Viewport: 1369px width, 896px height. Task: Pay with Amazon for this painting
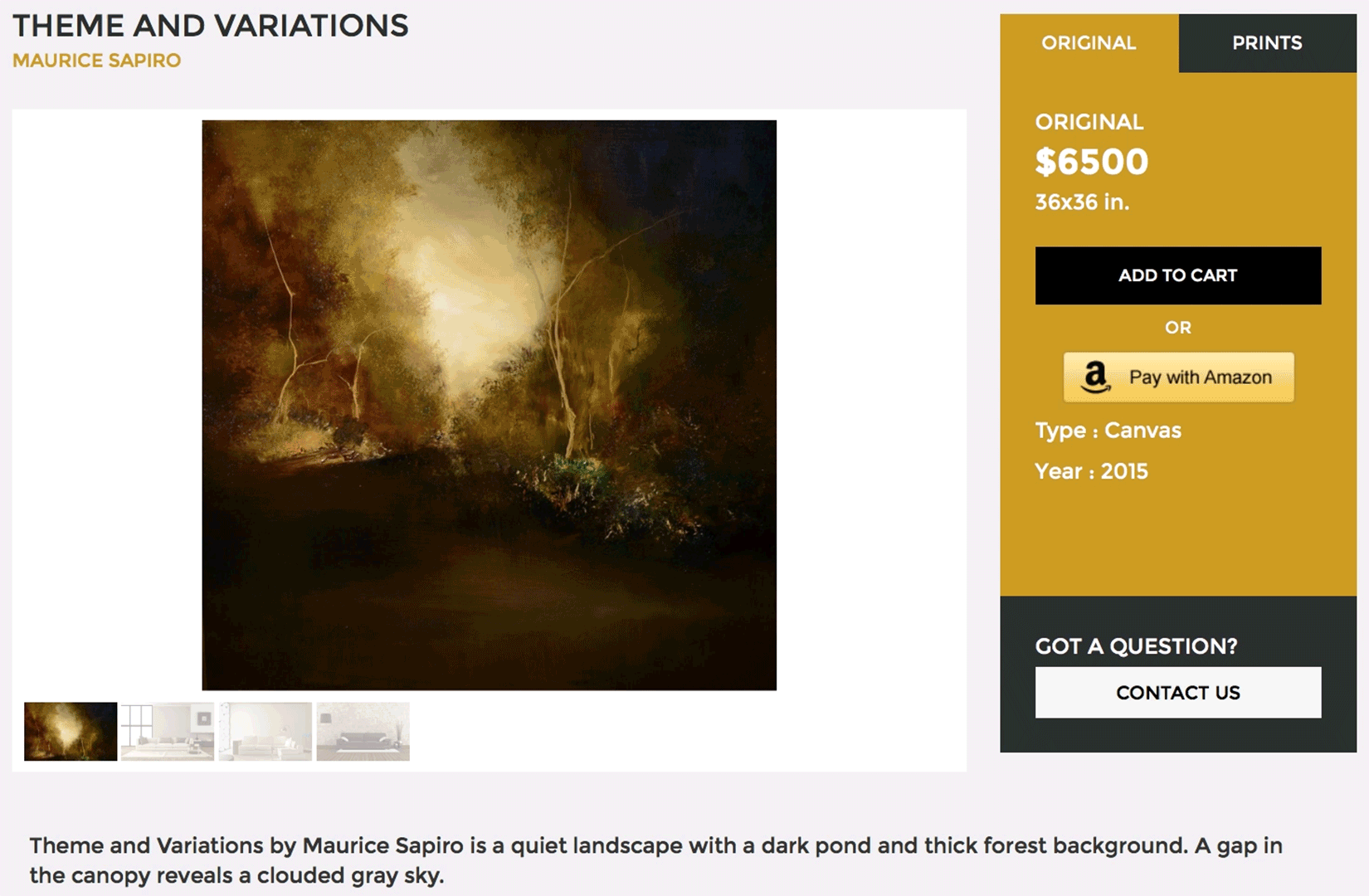tap(1178, 377)
